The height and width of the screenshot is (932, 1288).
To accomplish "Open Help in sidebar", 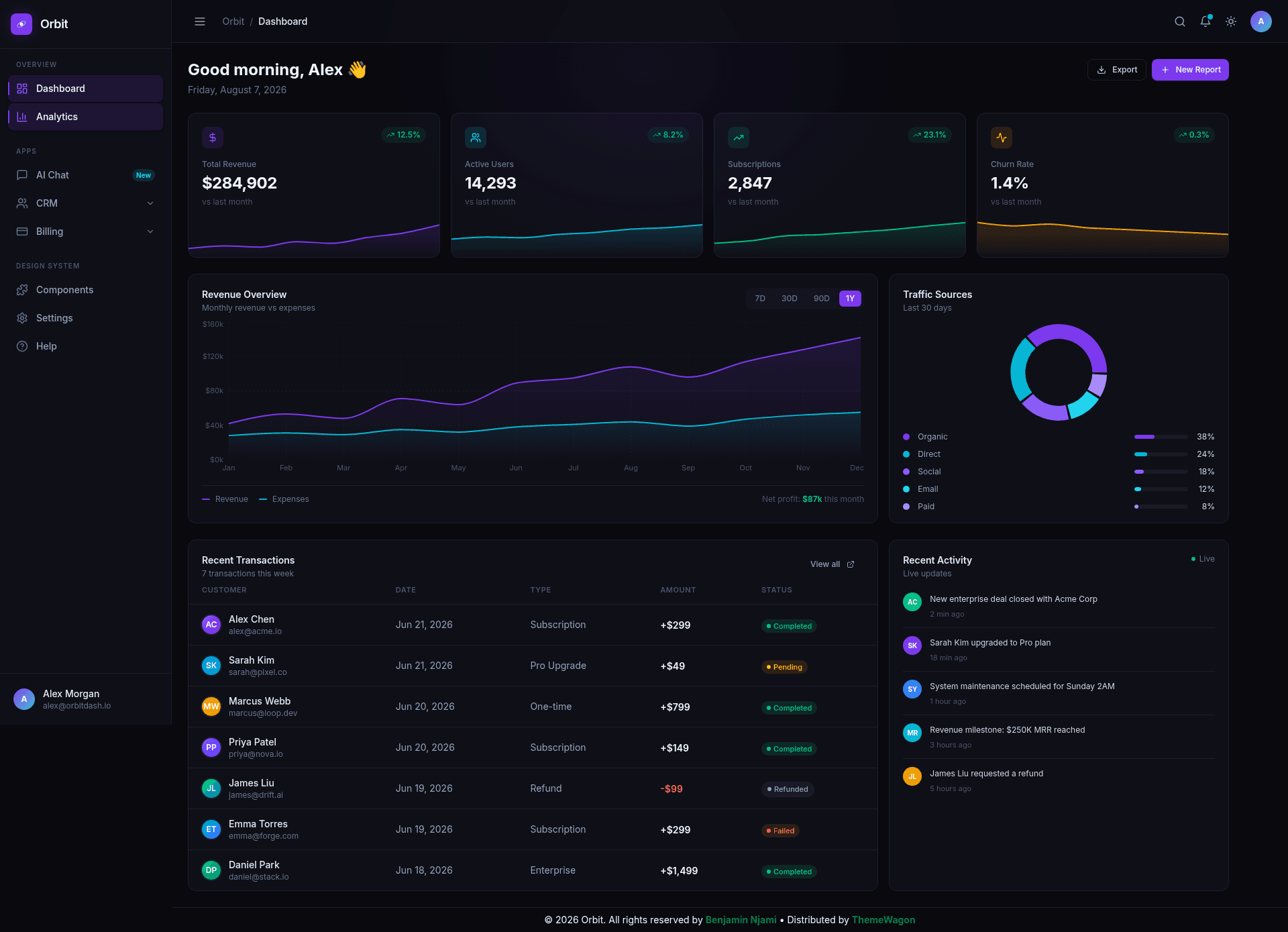I will [85, 346].
